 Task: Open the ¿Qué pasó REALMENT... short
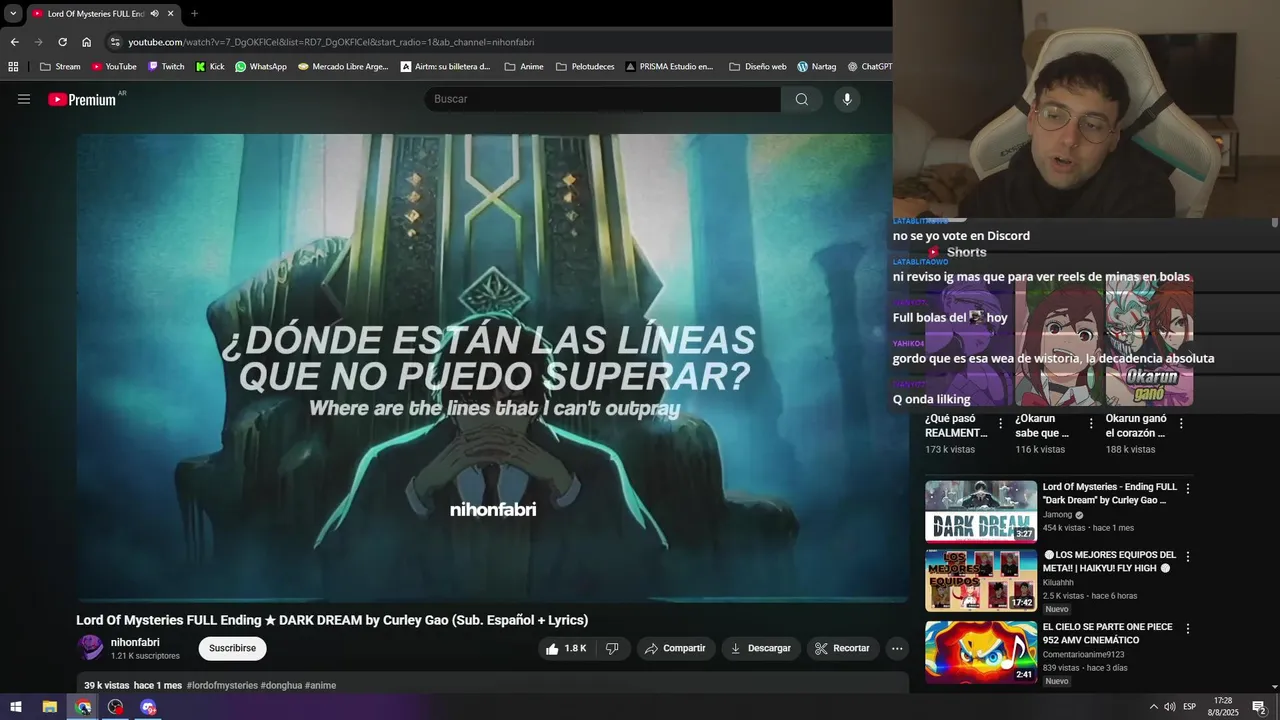click(x=956, y=426)
